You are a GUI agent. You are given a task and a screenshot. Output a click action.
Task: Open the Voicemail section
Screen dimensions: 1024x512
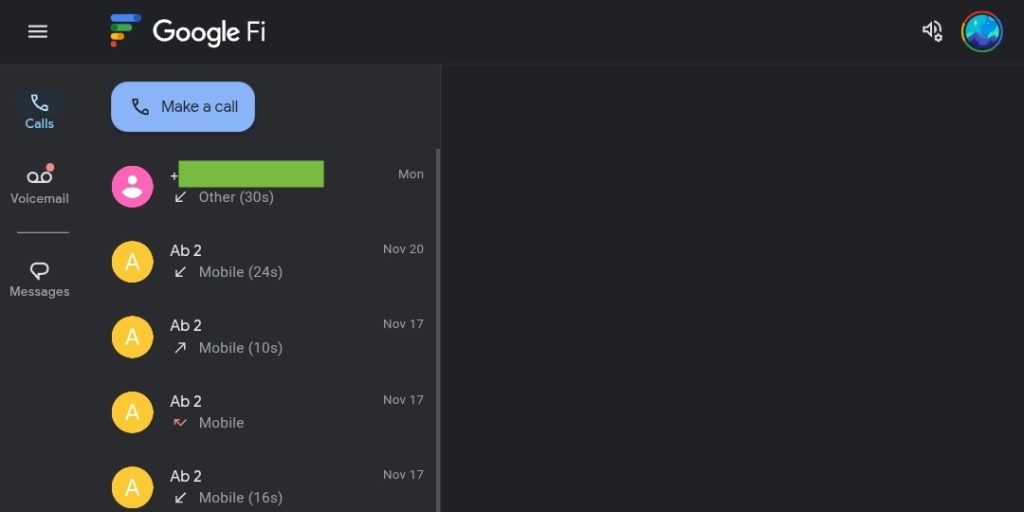click(x=40, y=186)
